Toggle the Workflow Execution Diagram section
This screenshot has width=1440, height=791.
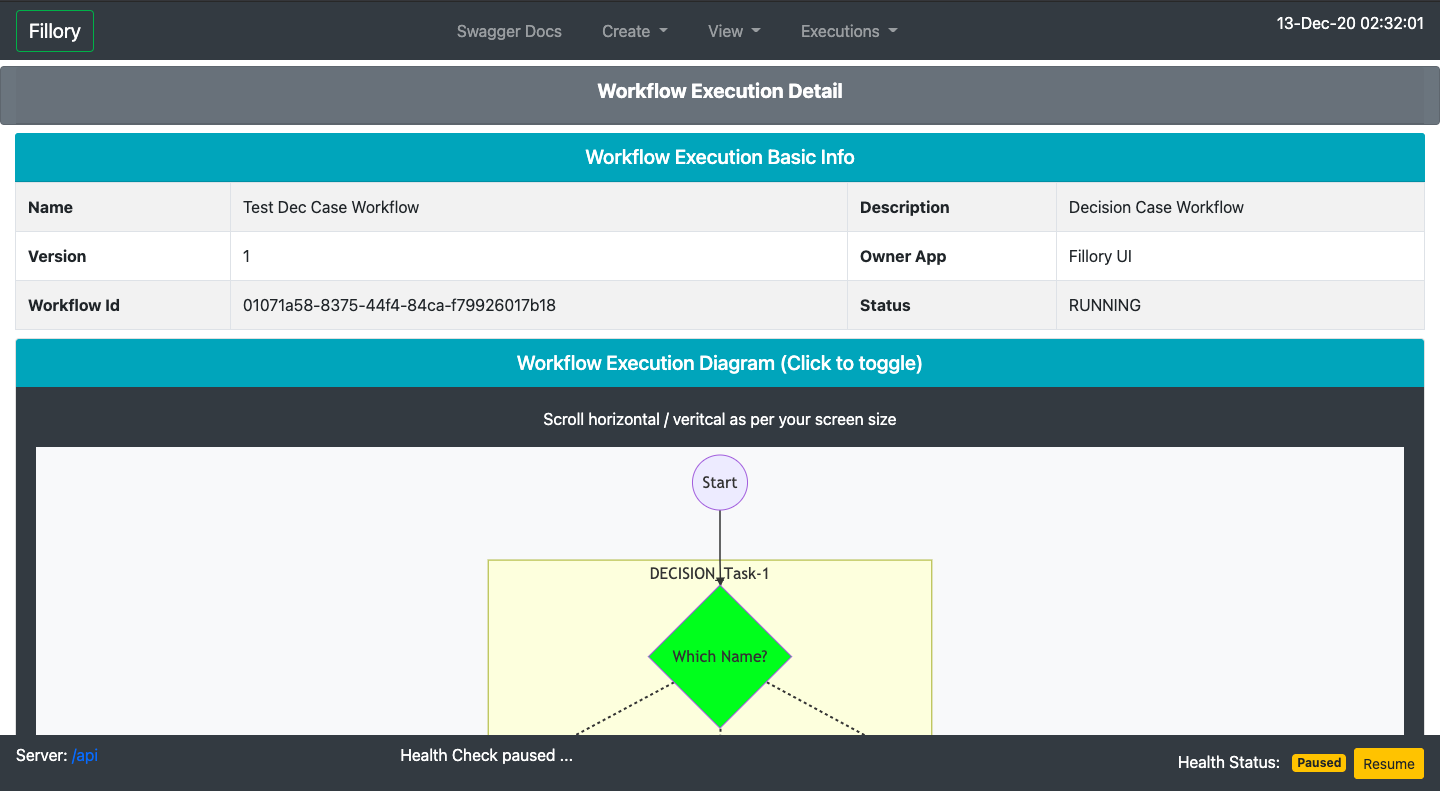tap(719, 362)
